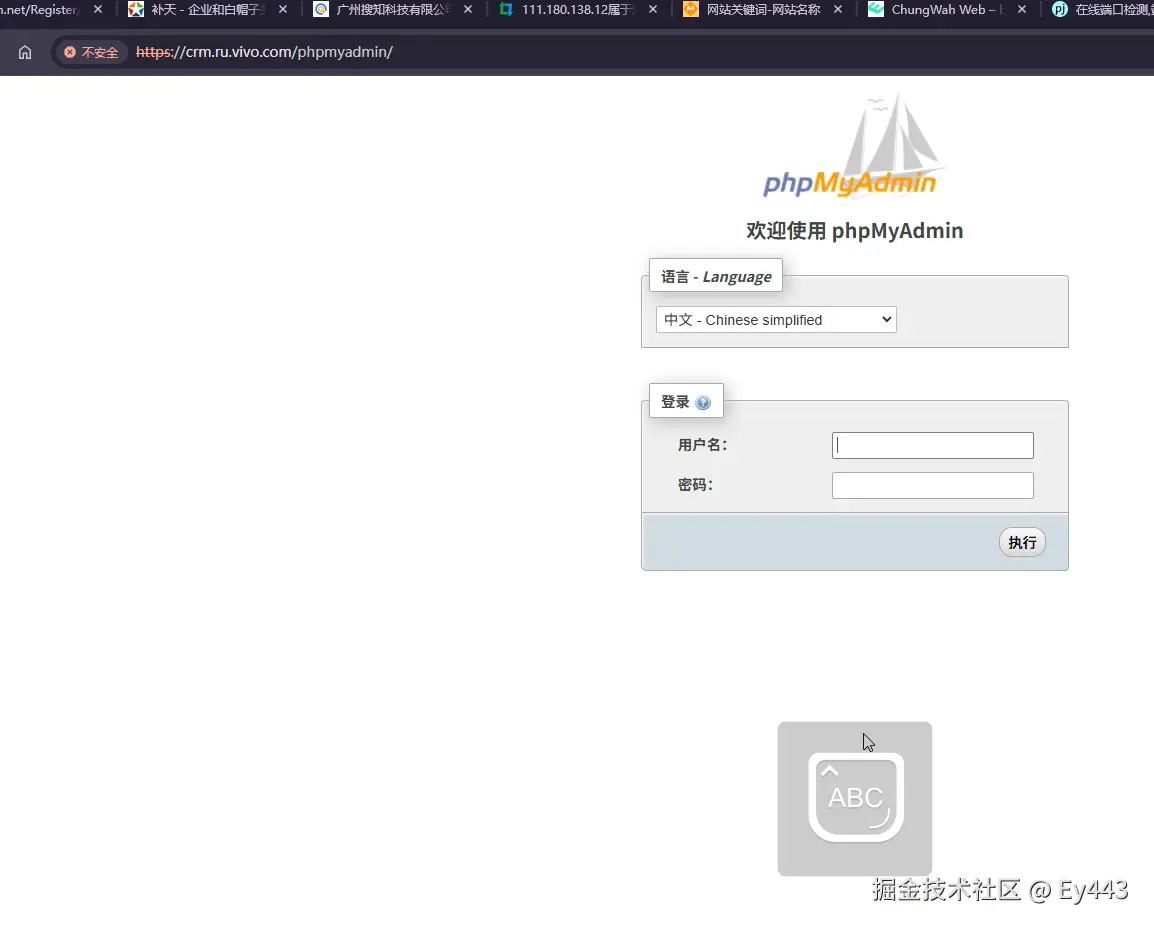This screenshot has height=930, width=1154.
Task: Close the 补天 tab
Action: [283, 10]
